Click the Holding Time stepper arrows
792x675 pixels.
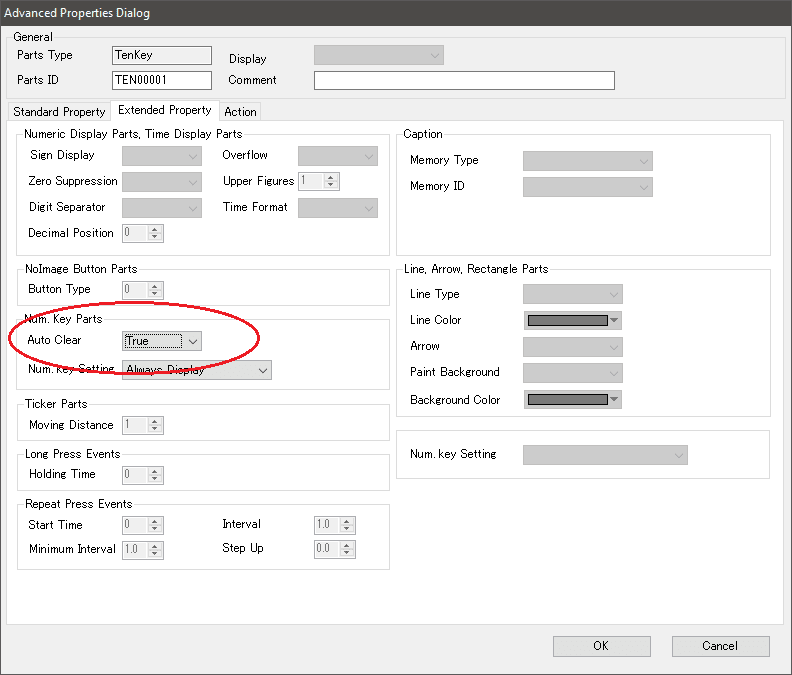(x=155, y=475)
